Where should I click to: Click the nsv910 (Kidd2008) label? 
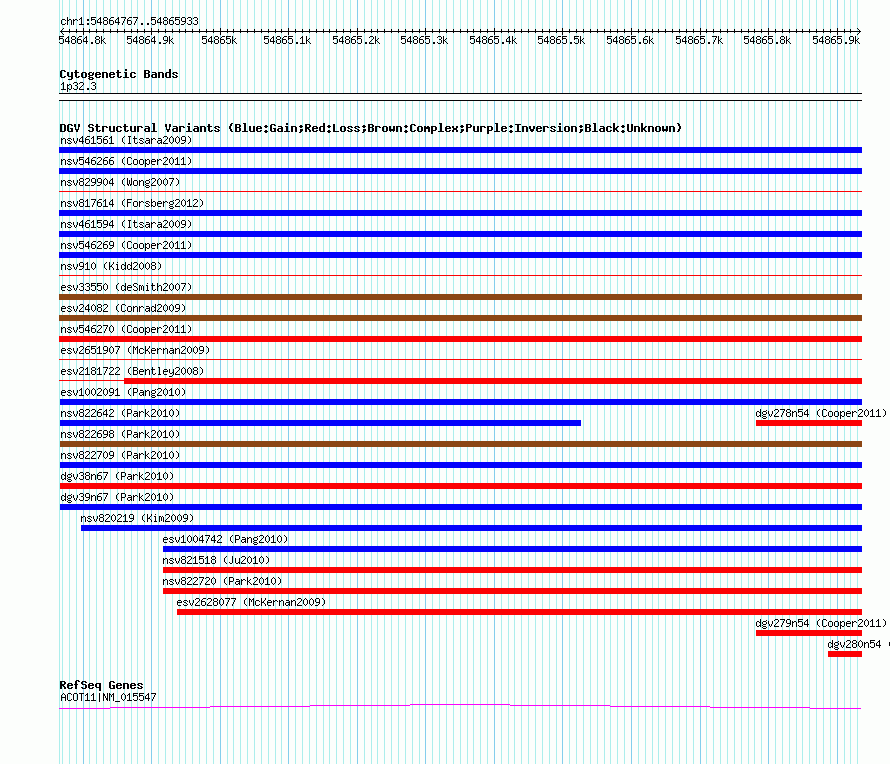111,266
